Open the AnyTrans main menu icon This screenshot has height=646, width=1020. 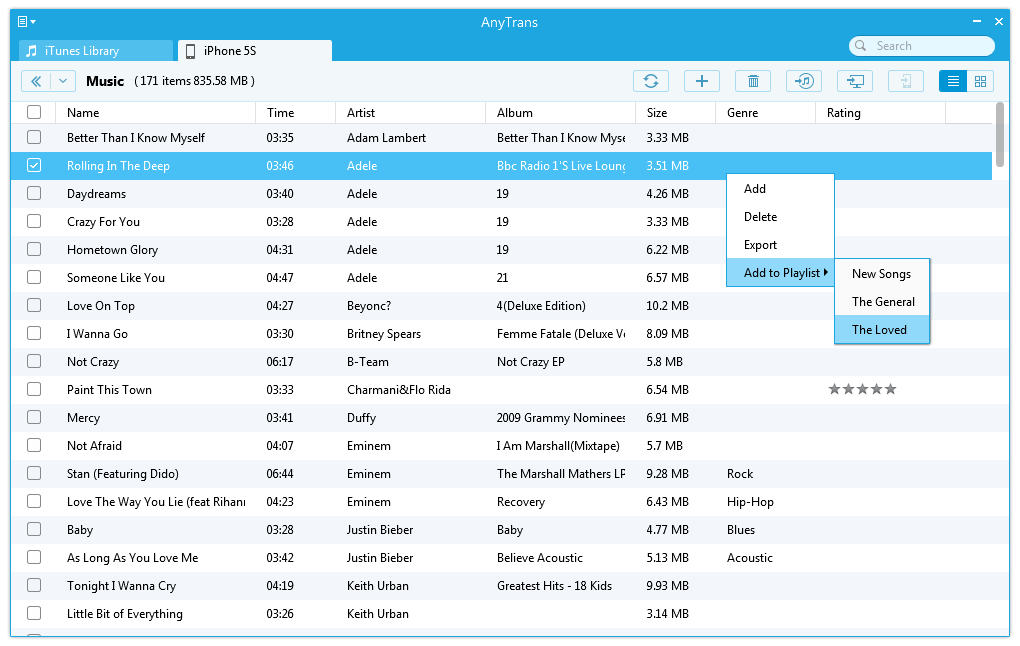coord(26,22)
